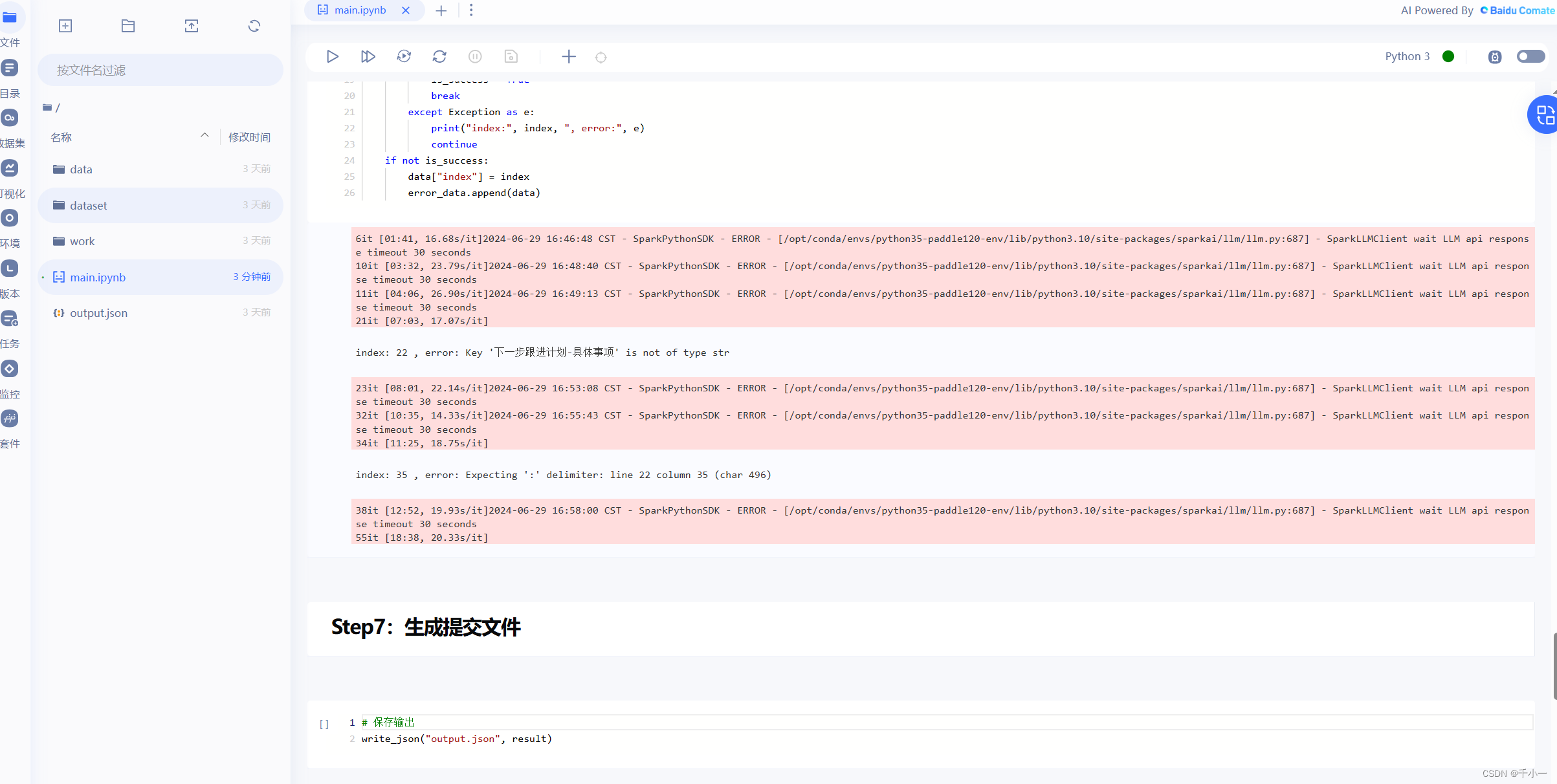
Task: Click the upload file icon
Action: tap(192, 26)
